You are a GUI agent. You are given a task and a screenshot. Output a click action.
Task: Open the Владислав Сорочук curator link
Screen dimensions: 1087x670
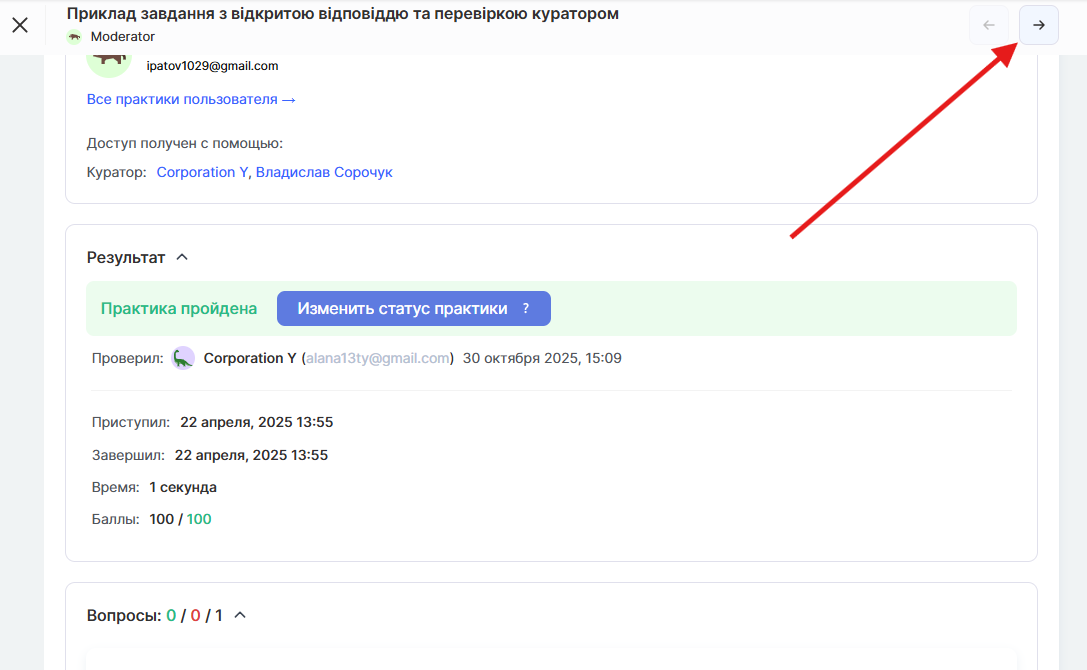tap(324, 172)
